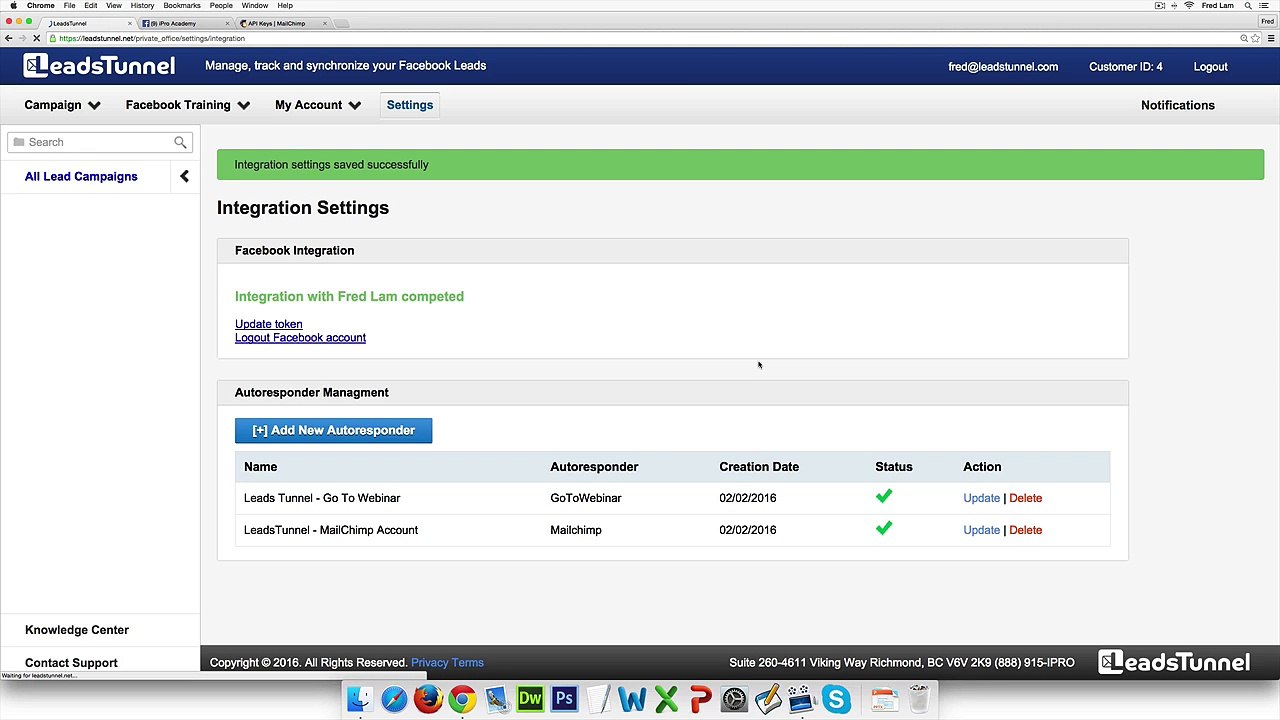Click the page zoom icon in address bar
The image size is (1280, 720).
point(1243,38)
